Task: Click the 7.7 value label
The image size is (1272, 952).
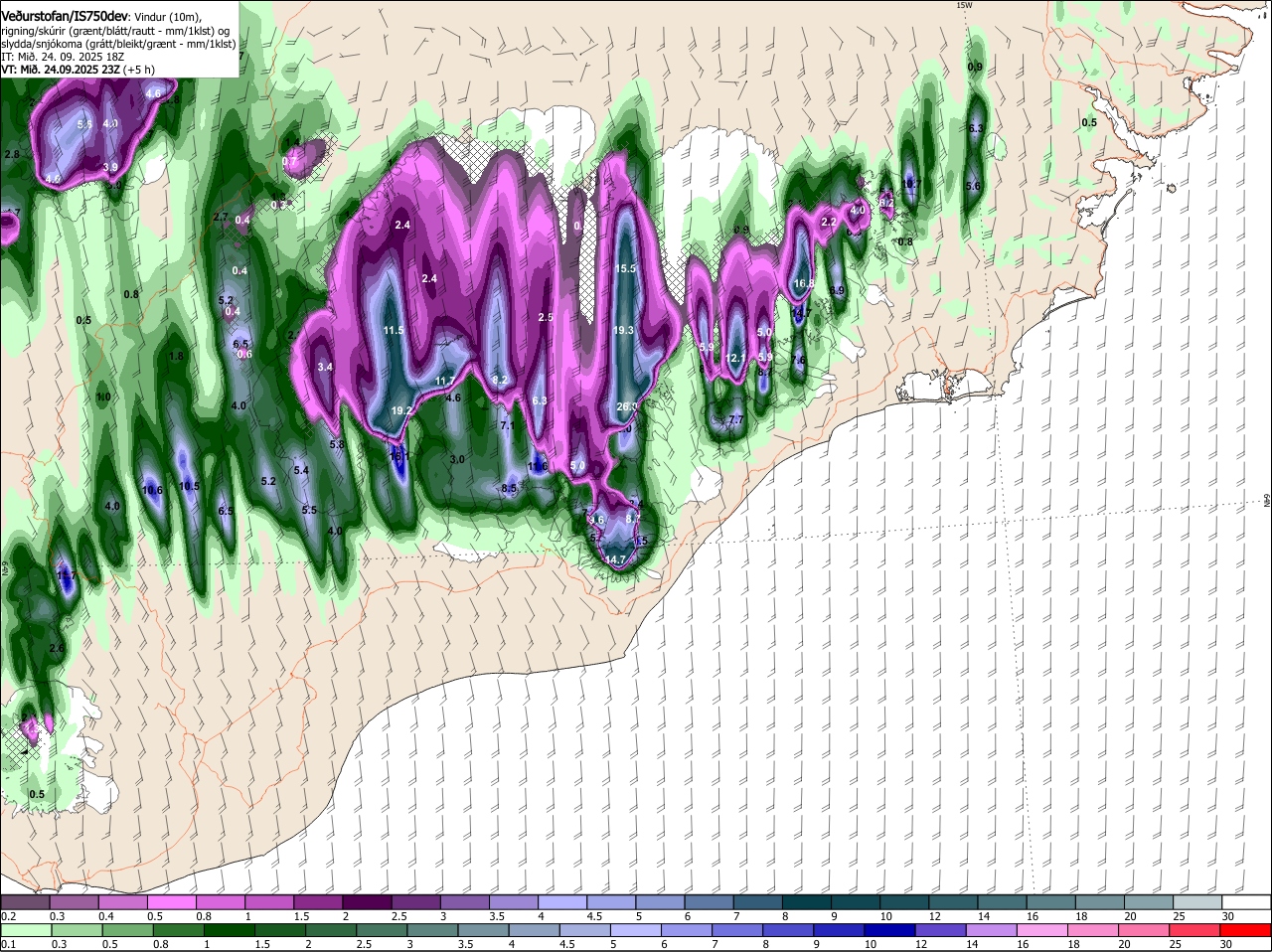Action: [x=736, y=420]
